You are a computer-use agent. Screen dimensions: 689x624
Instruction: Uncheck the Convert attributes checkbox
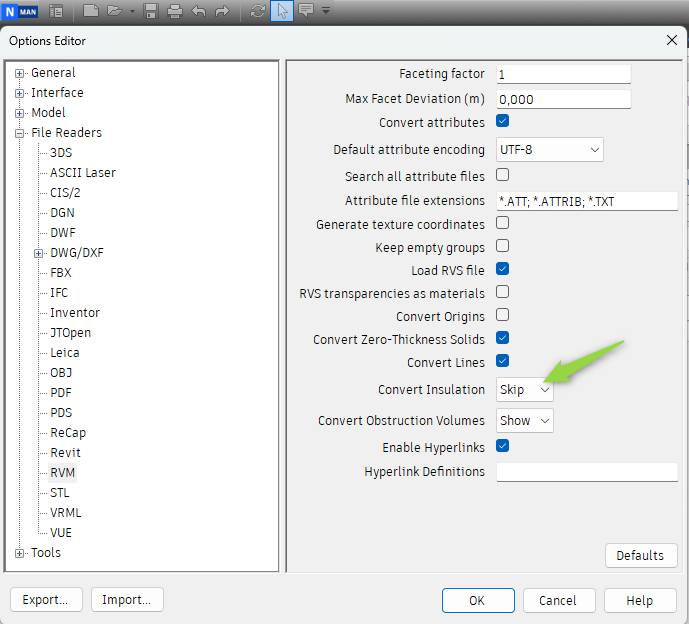pos(503,121)
